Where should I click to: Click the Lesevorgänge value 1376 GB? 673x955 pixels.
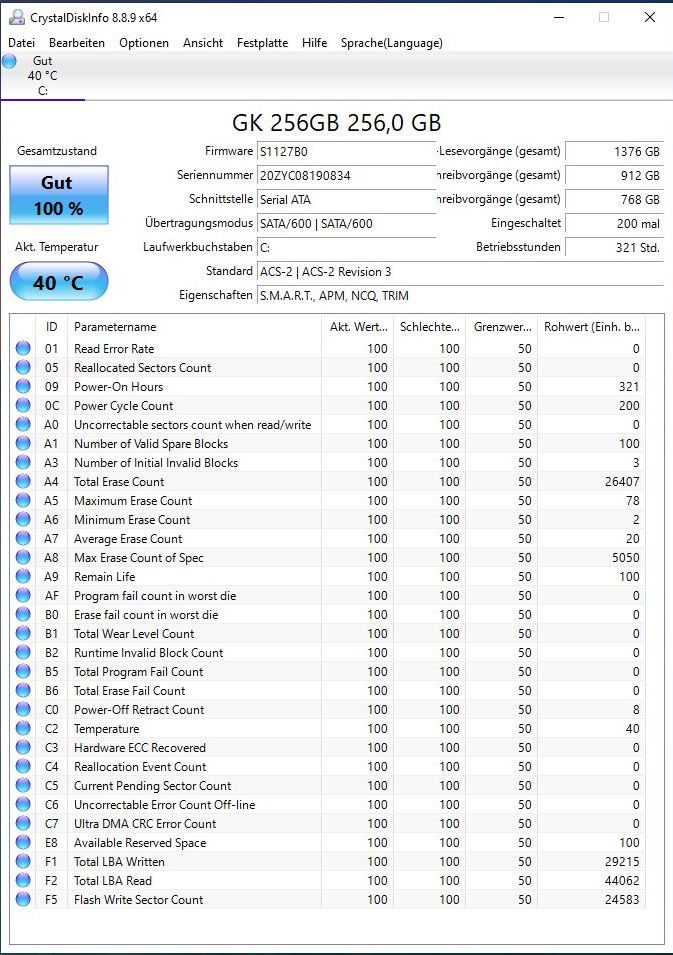[615, 152]
